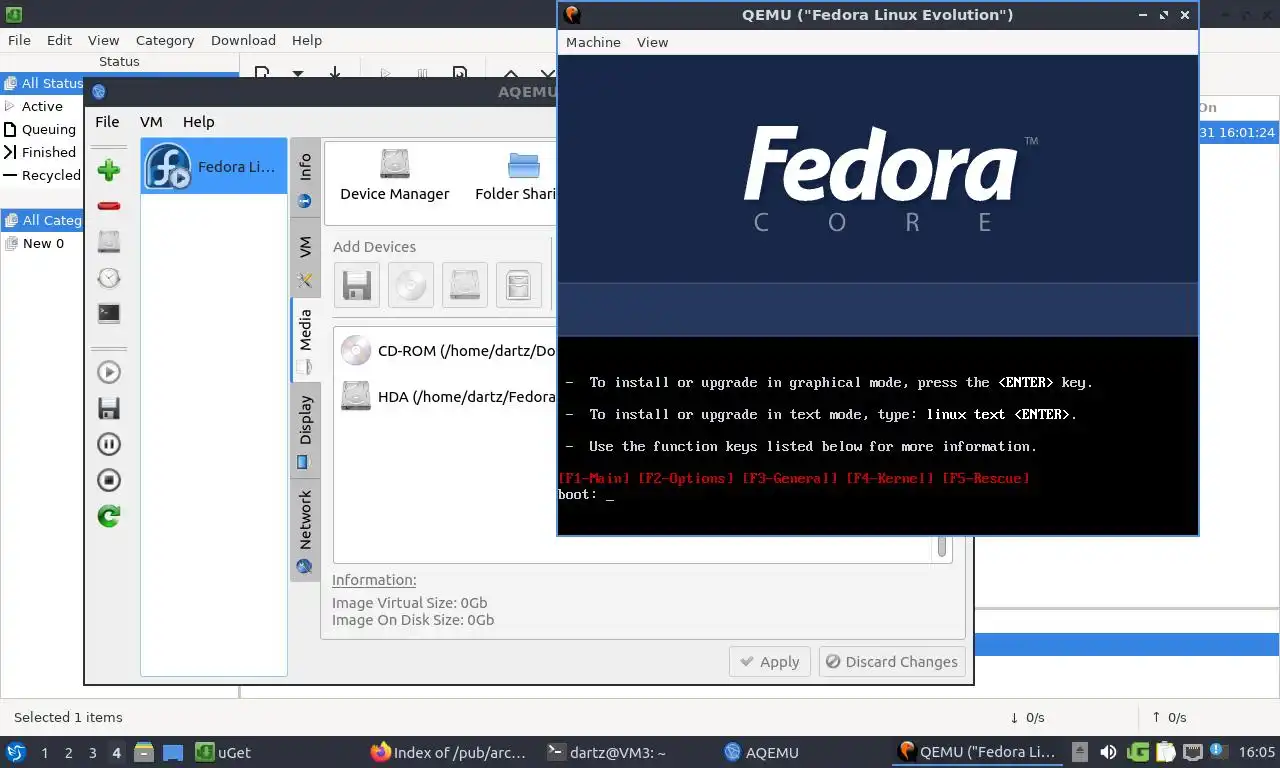Open the QEMU window Machine menu
This screenshot has height=768, width=1280.
(593, 42)
